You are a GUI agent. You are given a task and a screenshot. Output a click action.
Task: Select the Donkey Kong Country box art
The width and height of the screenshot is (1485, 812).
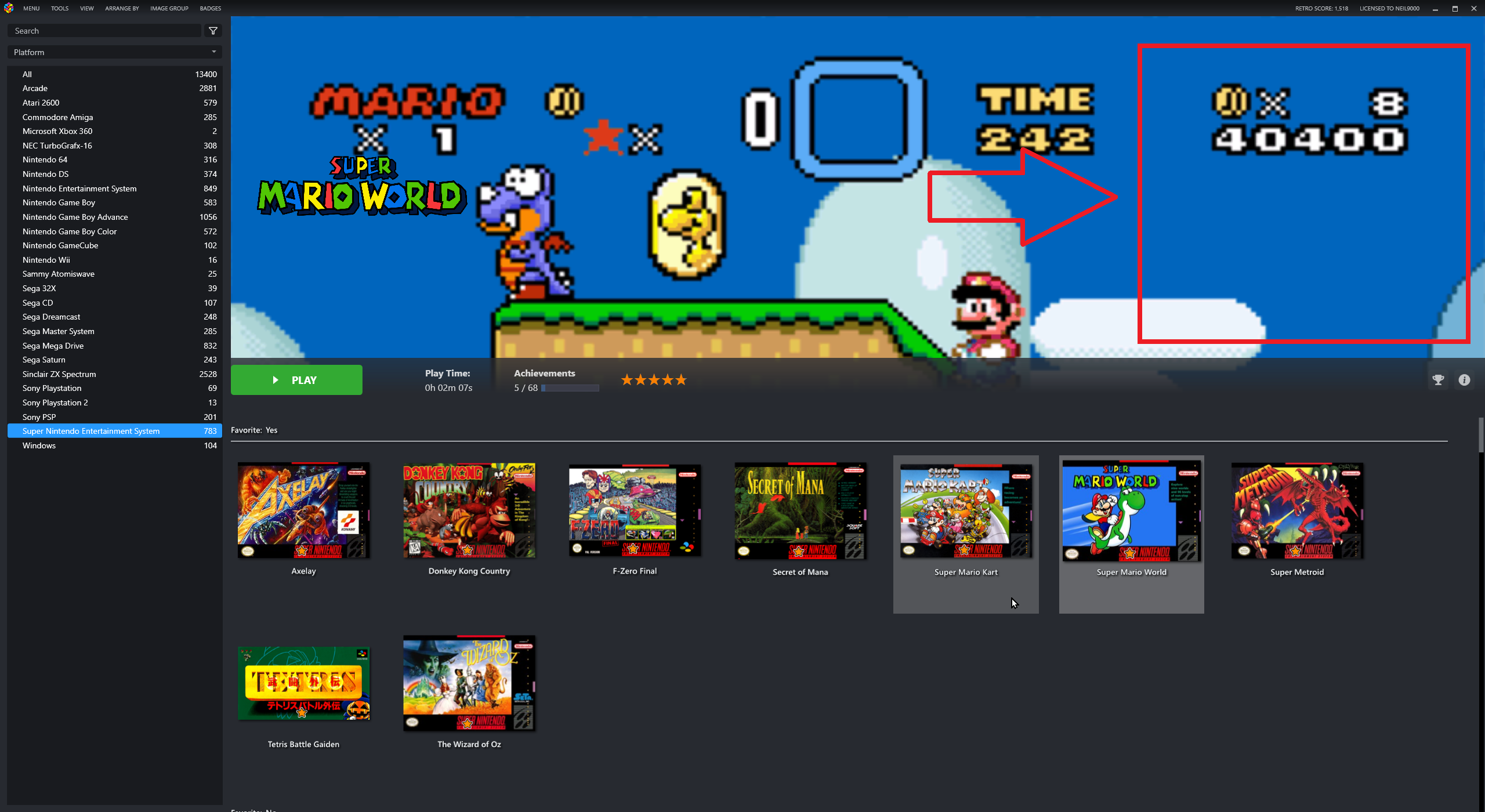[469, 510]
